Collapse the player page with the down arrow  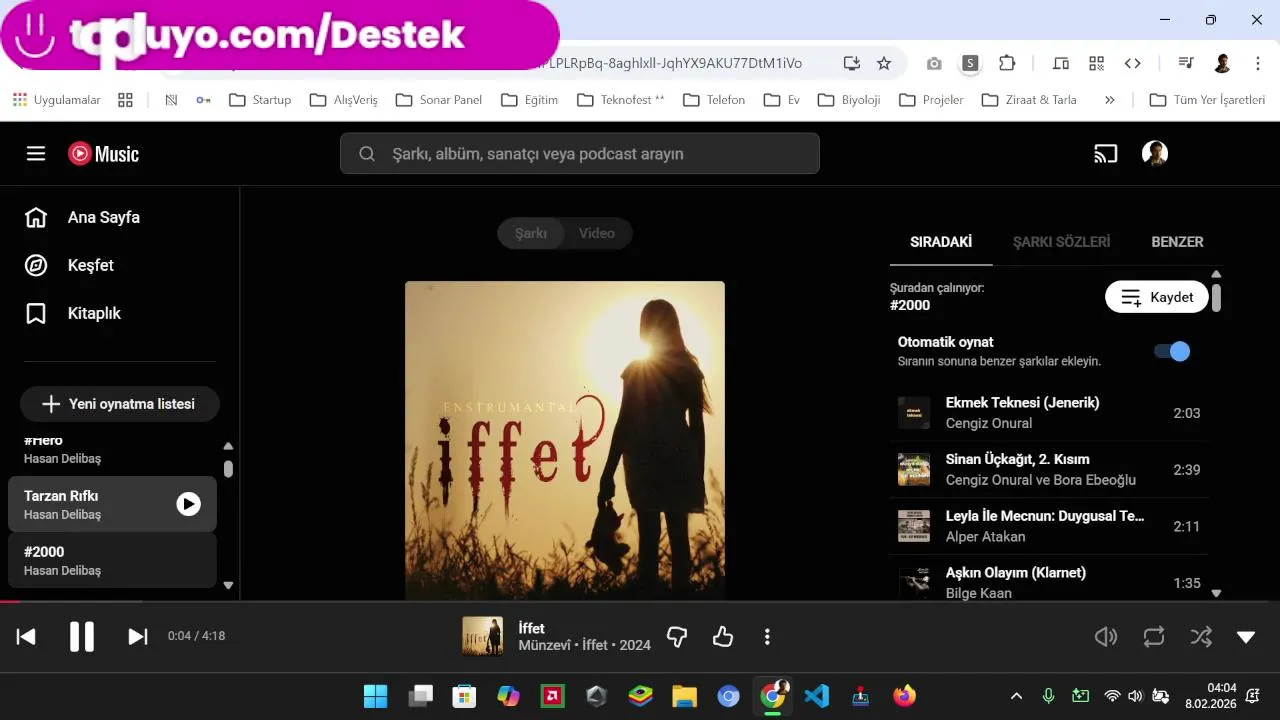coord(1246,637)
